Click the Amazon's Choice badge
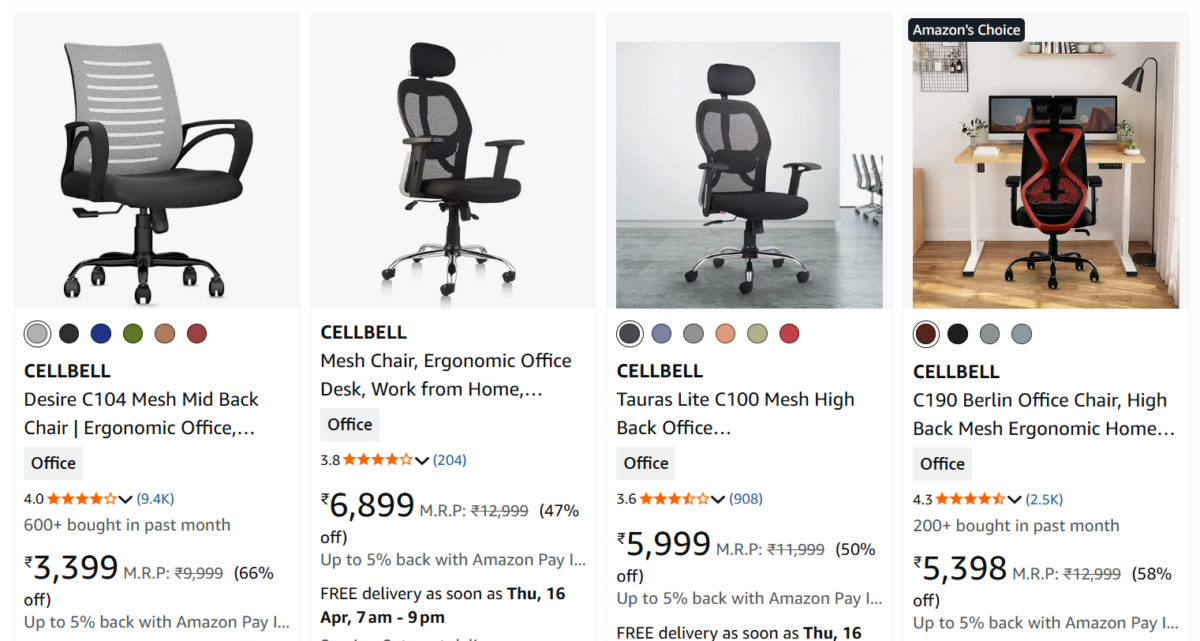The height and width of the screenshot is (641, 1200). point(966,30)
